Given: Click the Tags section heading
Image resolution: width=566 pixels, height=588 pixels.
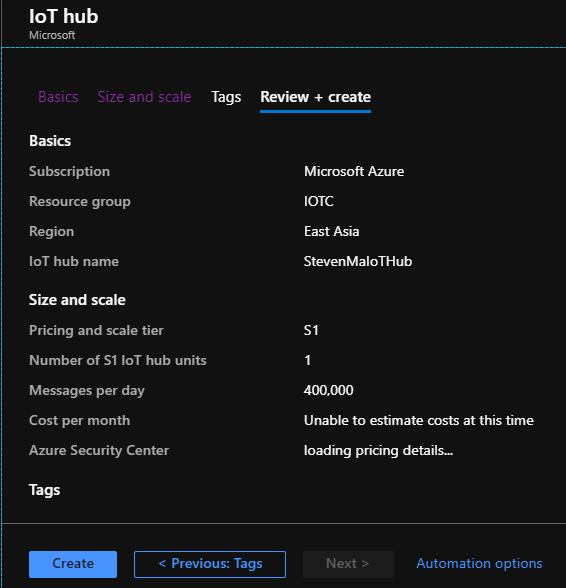Looking at the screenshot, I should (45, 490).
